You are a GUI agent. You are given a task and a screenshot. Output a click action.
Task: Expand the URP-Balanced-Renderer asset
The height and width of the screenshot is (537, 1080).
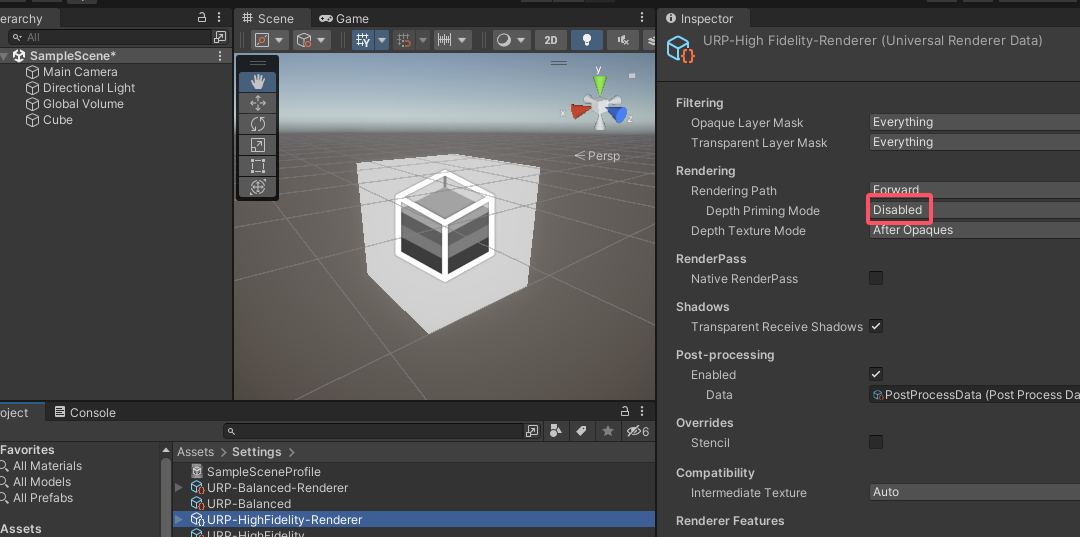click(x=180, y=488)
